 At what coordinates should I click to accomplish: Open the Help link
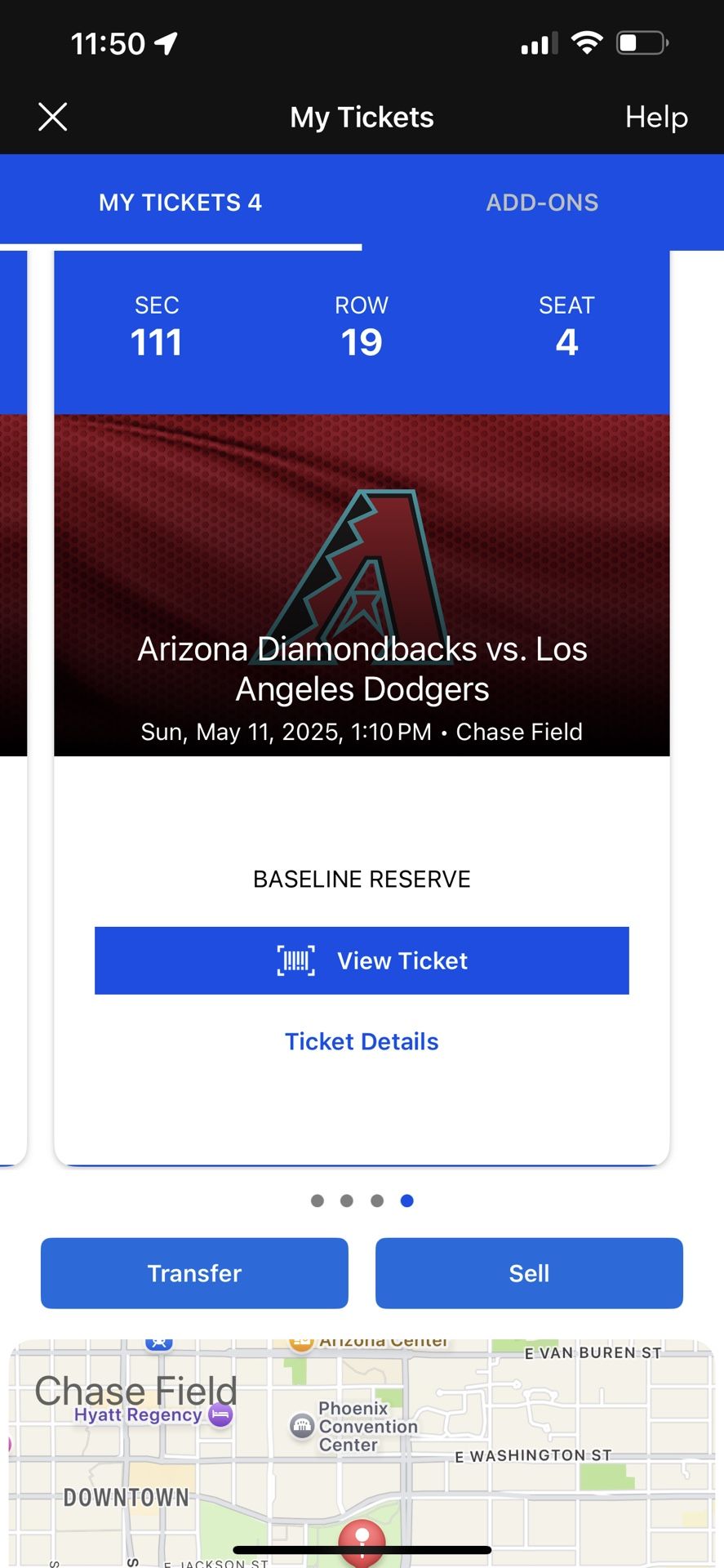pos(656,117)
